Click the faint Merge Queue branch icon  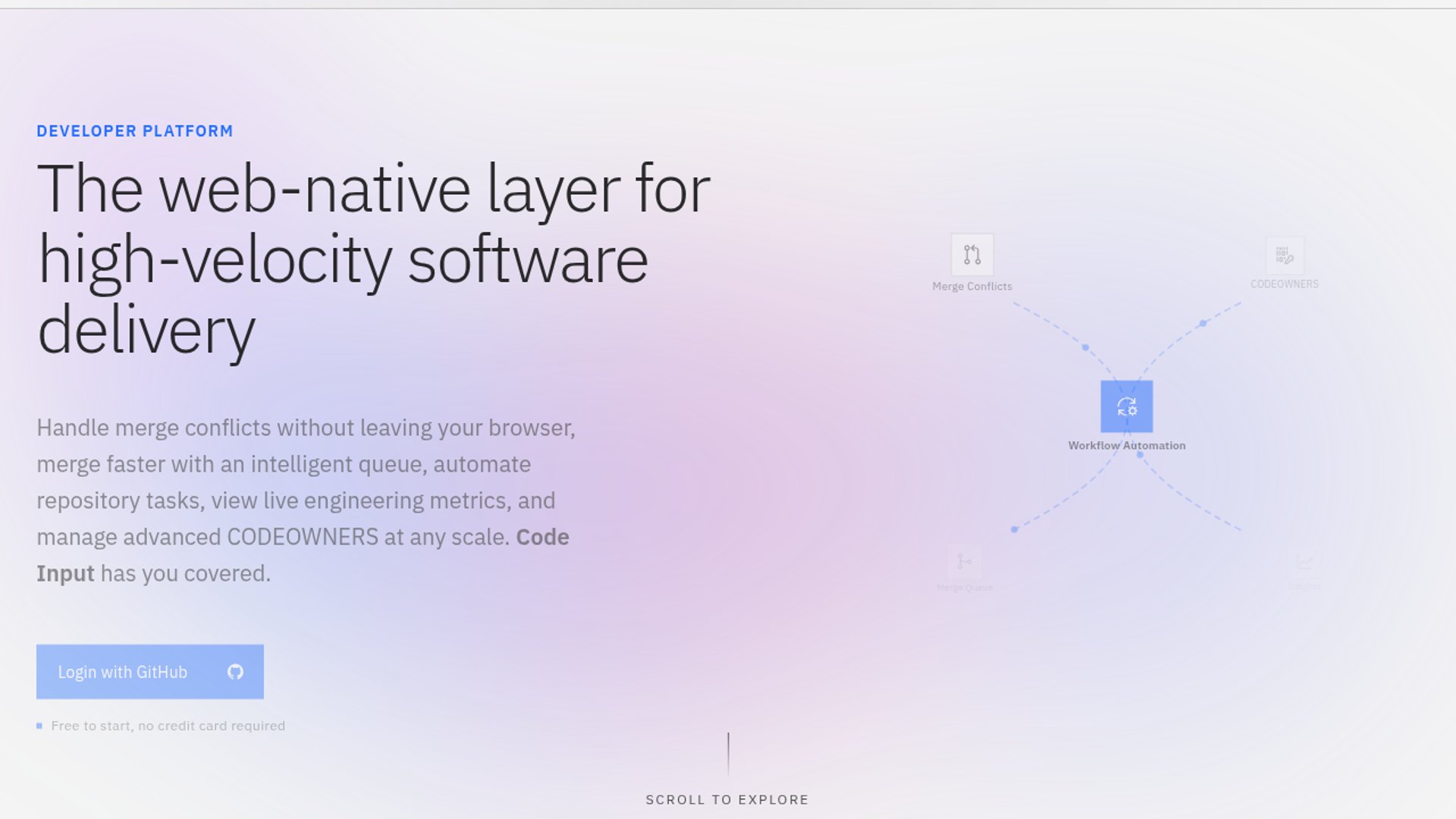click(964, 562)
